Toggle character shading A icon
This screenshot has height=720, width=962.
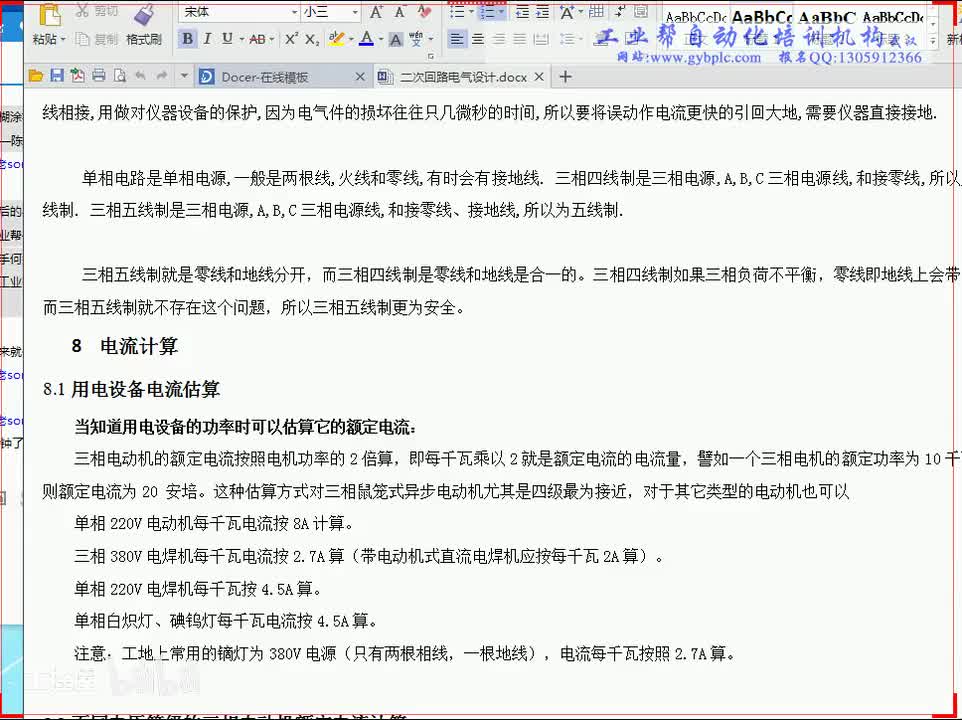[396, 40]
